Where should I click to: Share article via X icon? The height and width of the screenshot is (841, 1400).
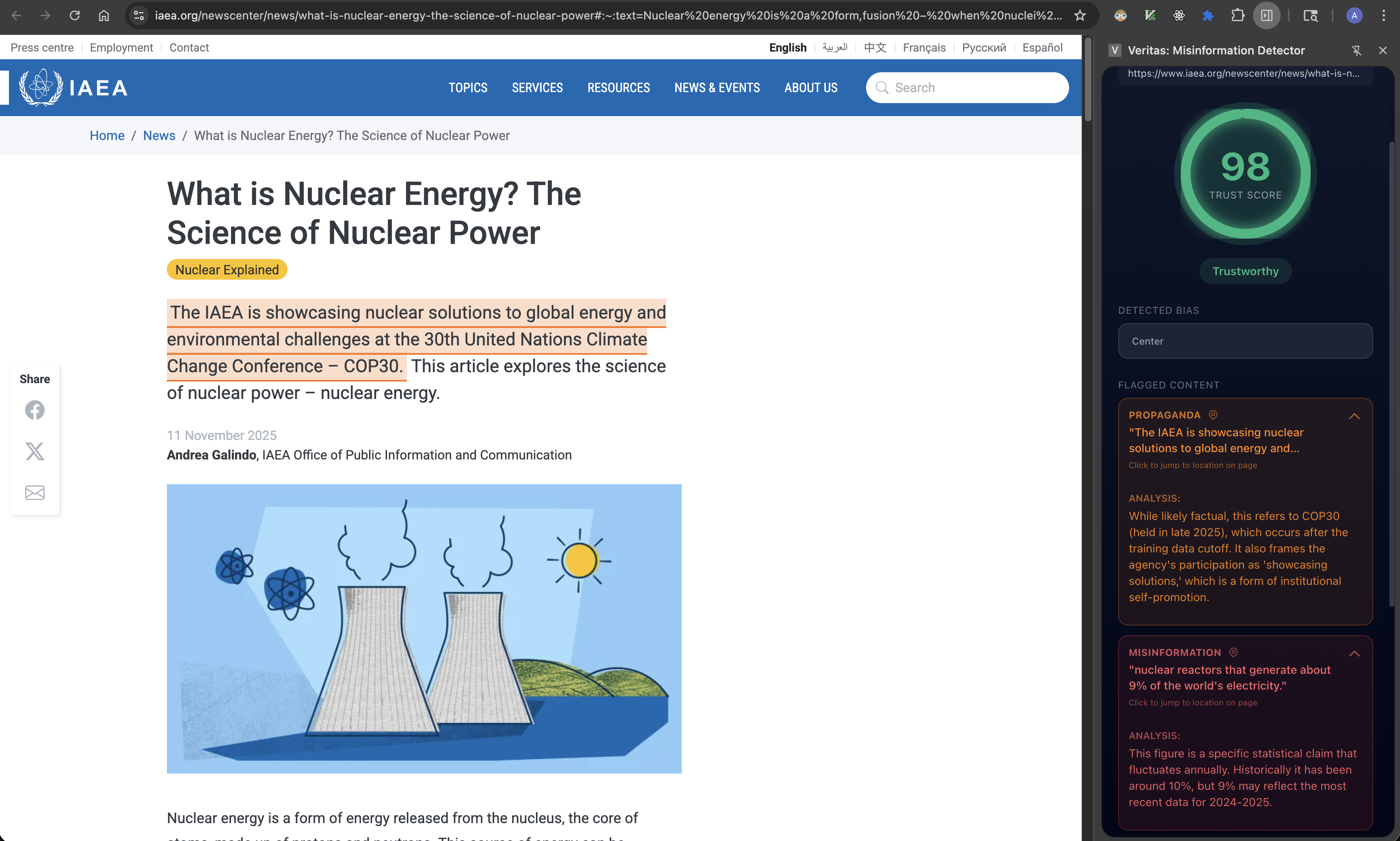[x=35, y=451]
